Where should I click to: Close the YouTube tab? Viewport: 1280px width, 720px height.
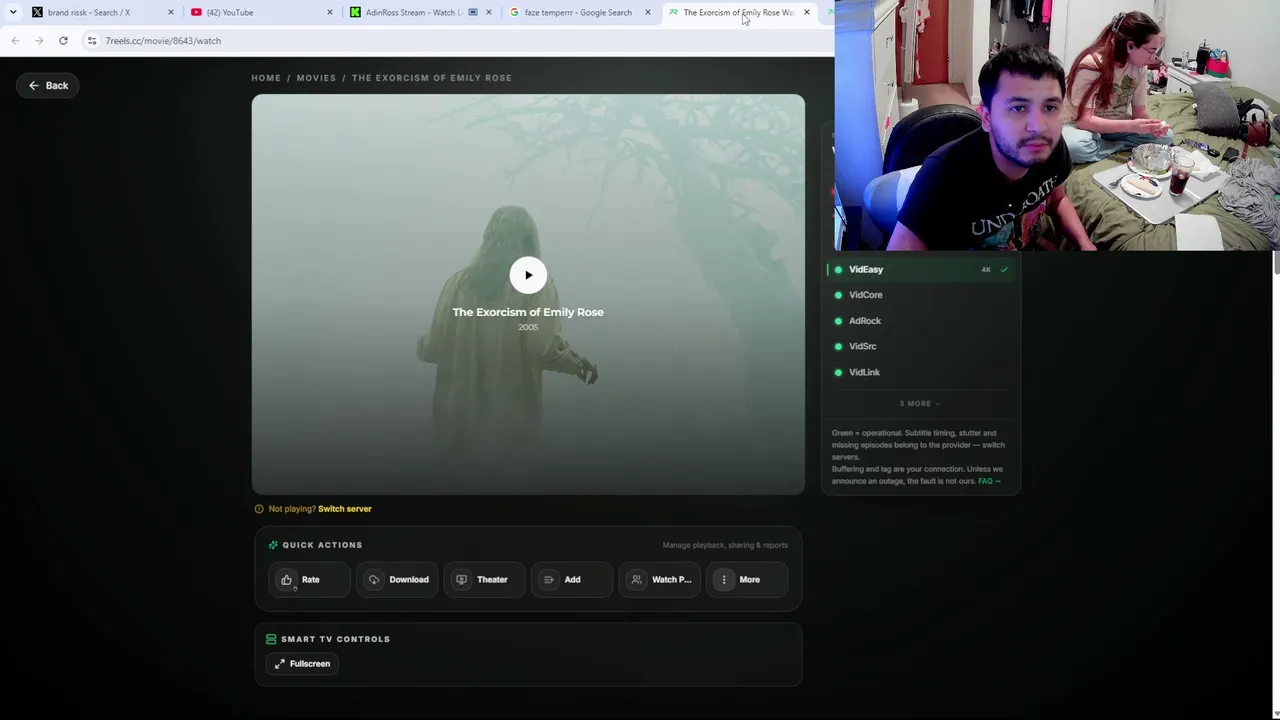[330, 12]
